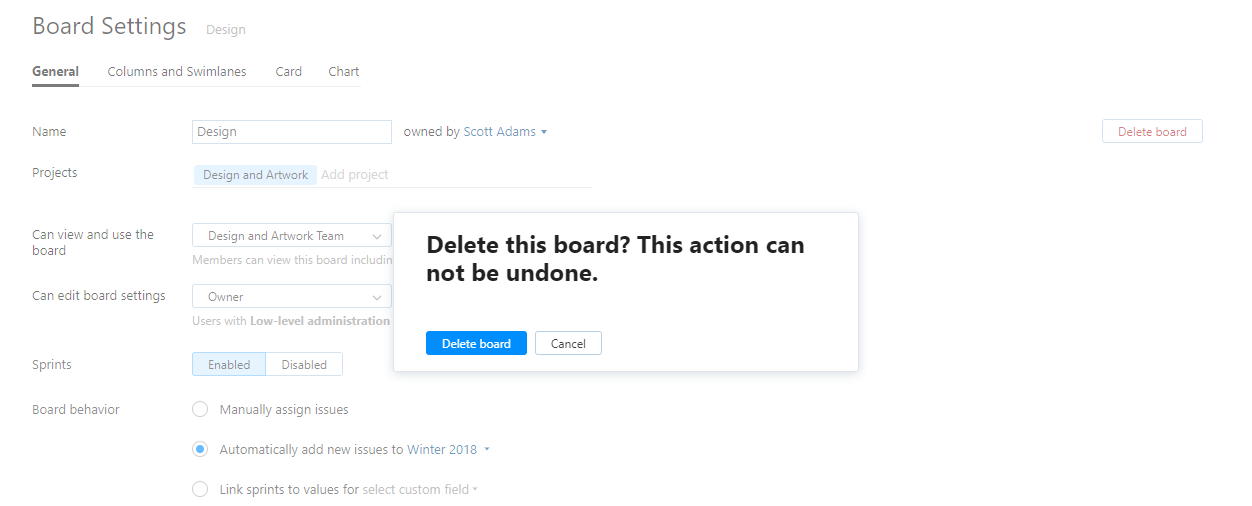Click the red outlined Delete board button
This screenshot has height=506, width=1252.
point(1152,132)
